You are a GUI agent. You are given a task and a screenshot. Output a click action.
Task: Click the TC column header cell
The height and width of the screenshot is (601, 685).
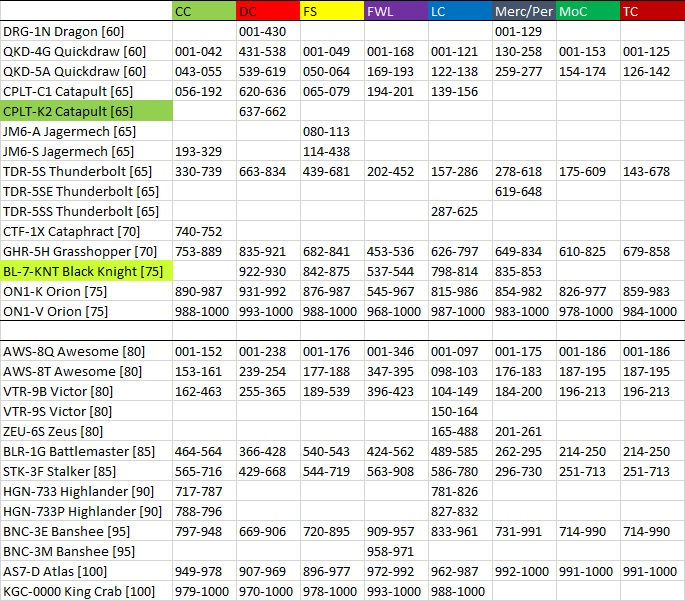(x=652, y=12)
